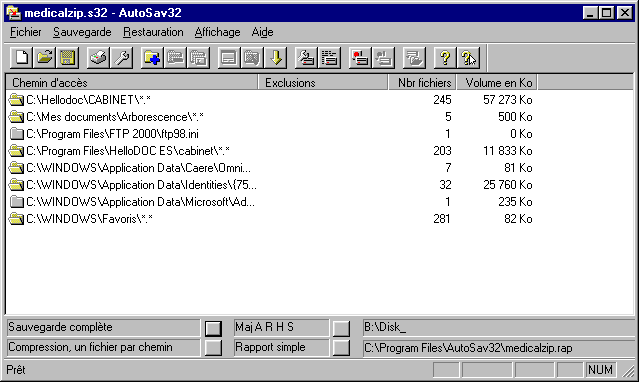This screenshot has height=382, width=639.
Task: Open options with the wrench icon
Action: 121,57
